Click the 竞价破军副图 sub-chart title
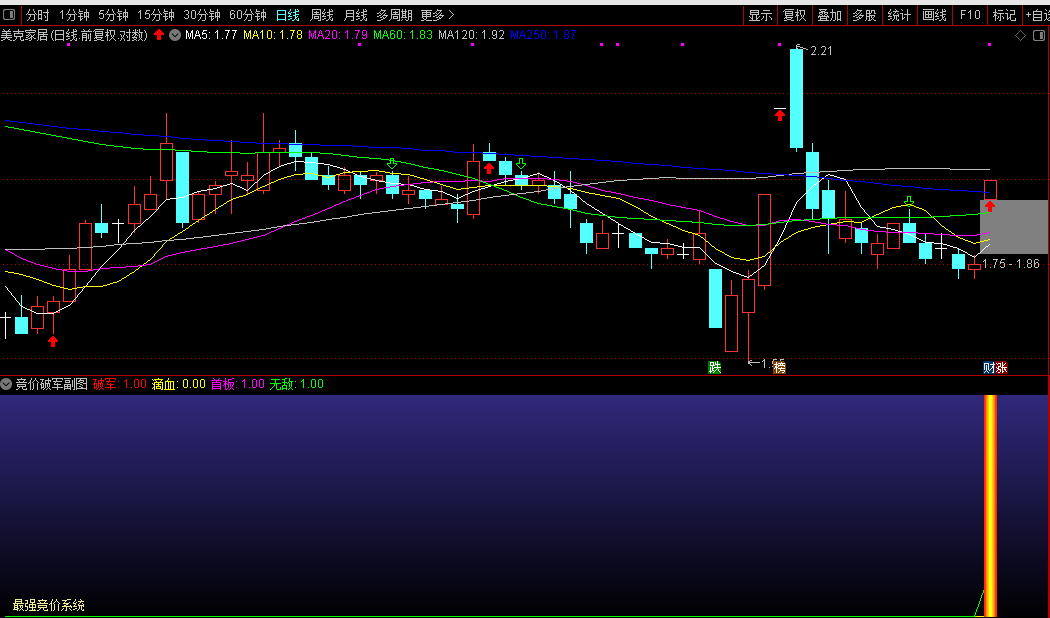 (x=52, y=384)
